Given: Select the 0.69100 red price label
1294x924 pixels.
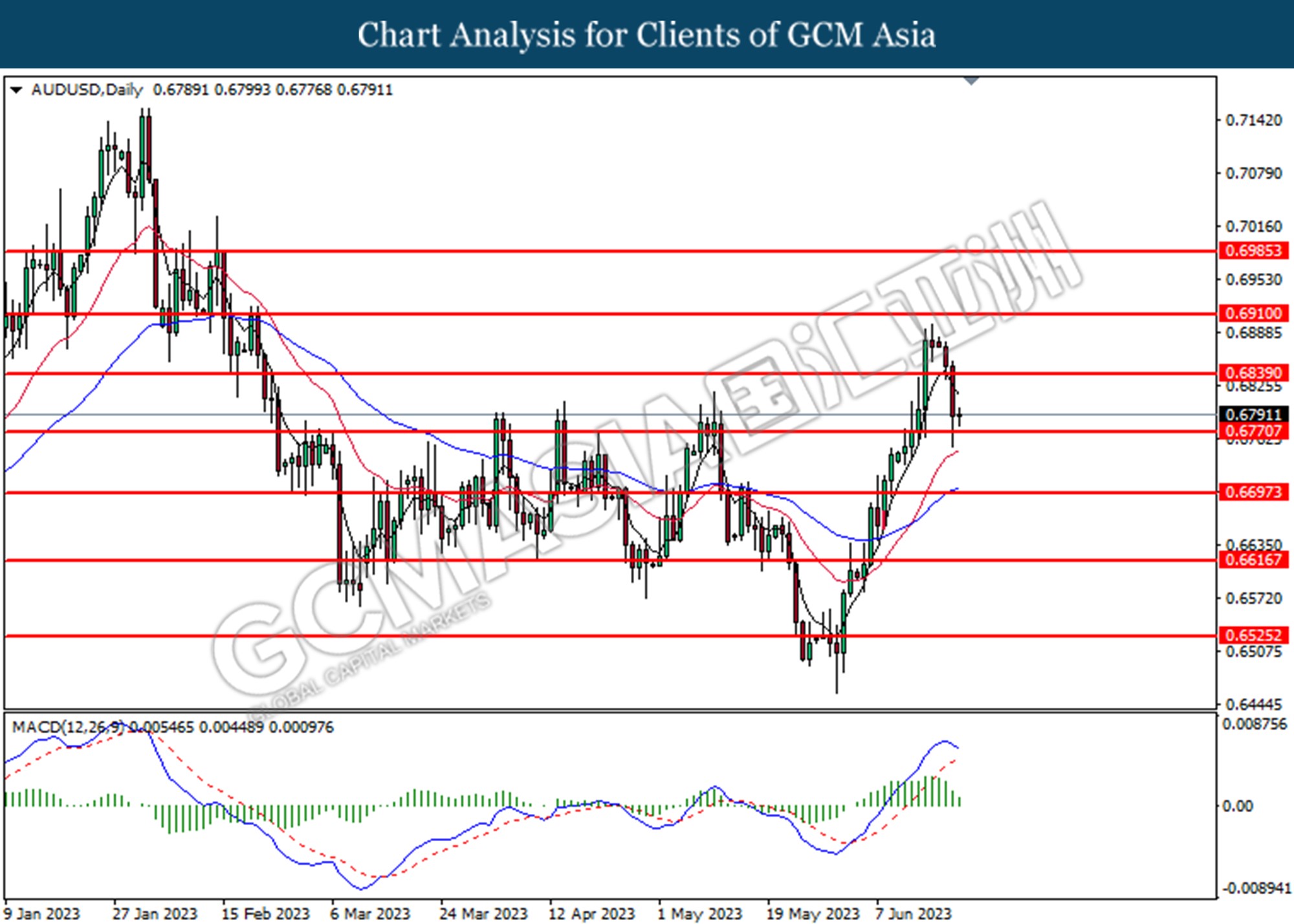Looking at the screenshot, I should point(1253,314).
